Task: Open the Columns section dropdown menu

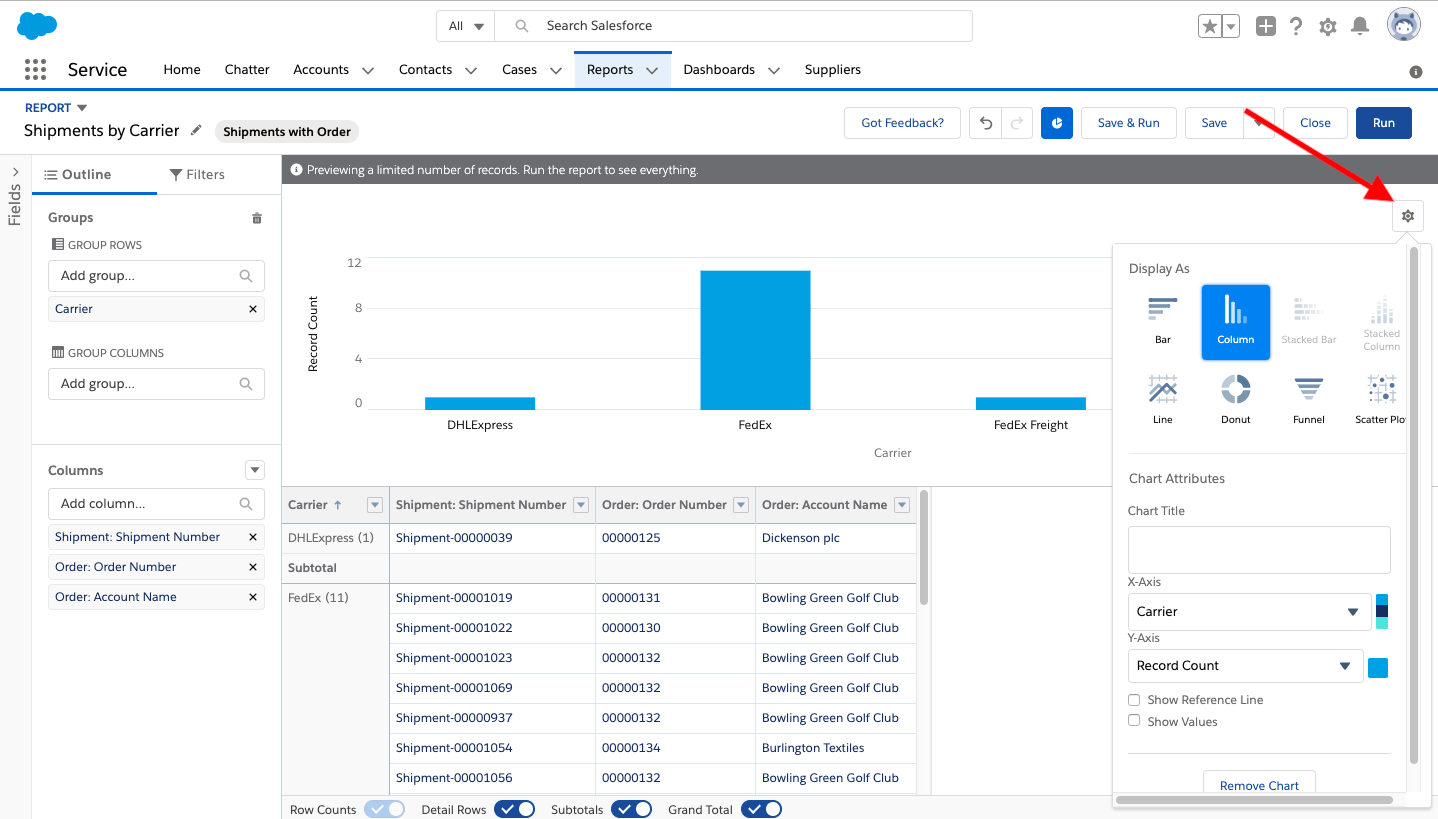Action: point(255,470)
